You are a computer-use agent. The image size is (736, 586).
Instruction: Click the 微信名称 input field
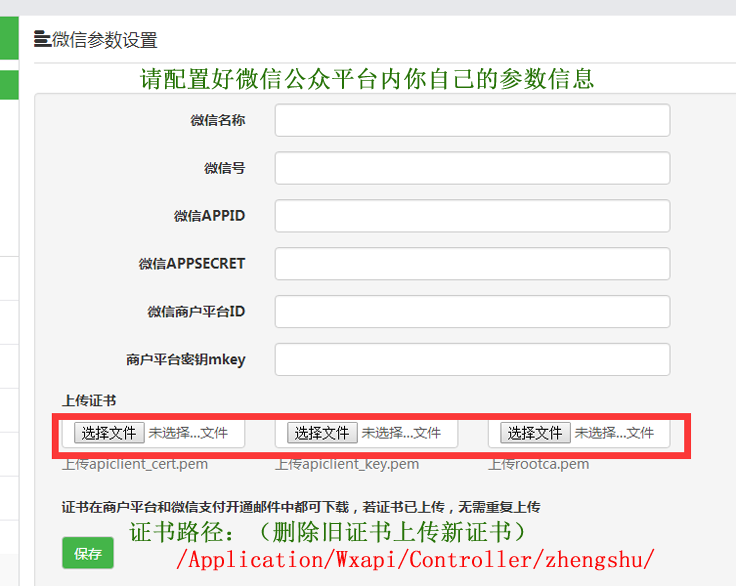[x=472, y=120]
